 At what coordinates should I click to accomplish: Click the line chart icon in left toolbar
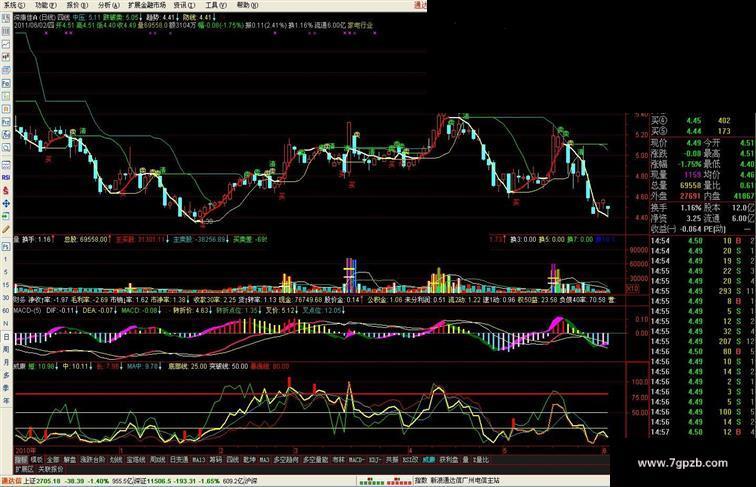click(x=6, y=45)
